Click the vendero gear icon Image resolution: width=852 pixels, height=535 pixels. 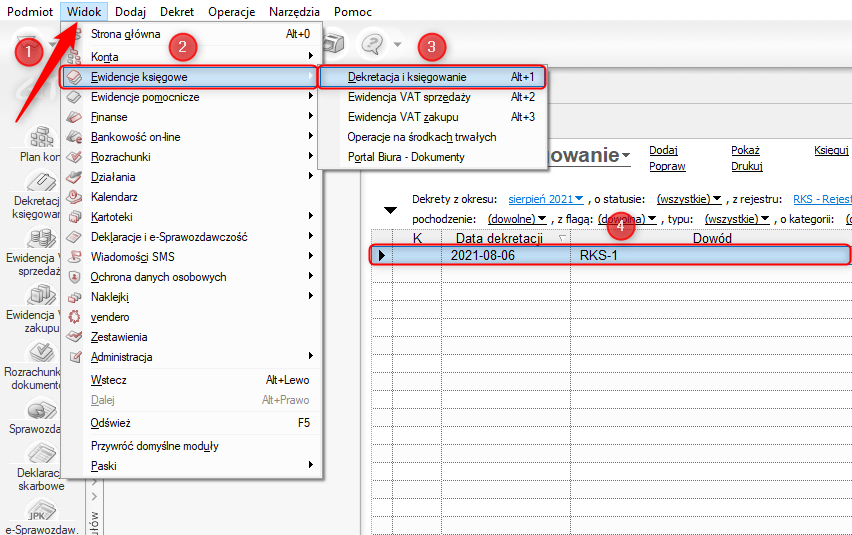[74, 317]
